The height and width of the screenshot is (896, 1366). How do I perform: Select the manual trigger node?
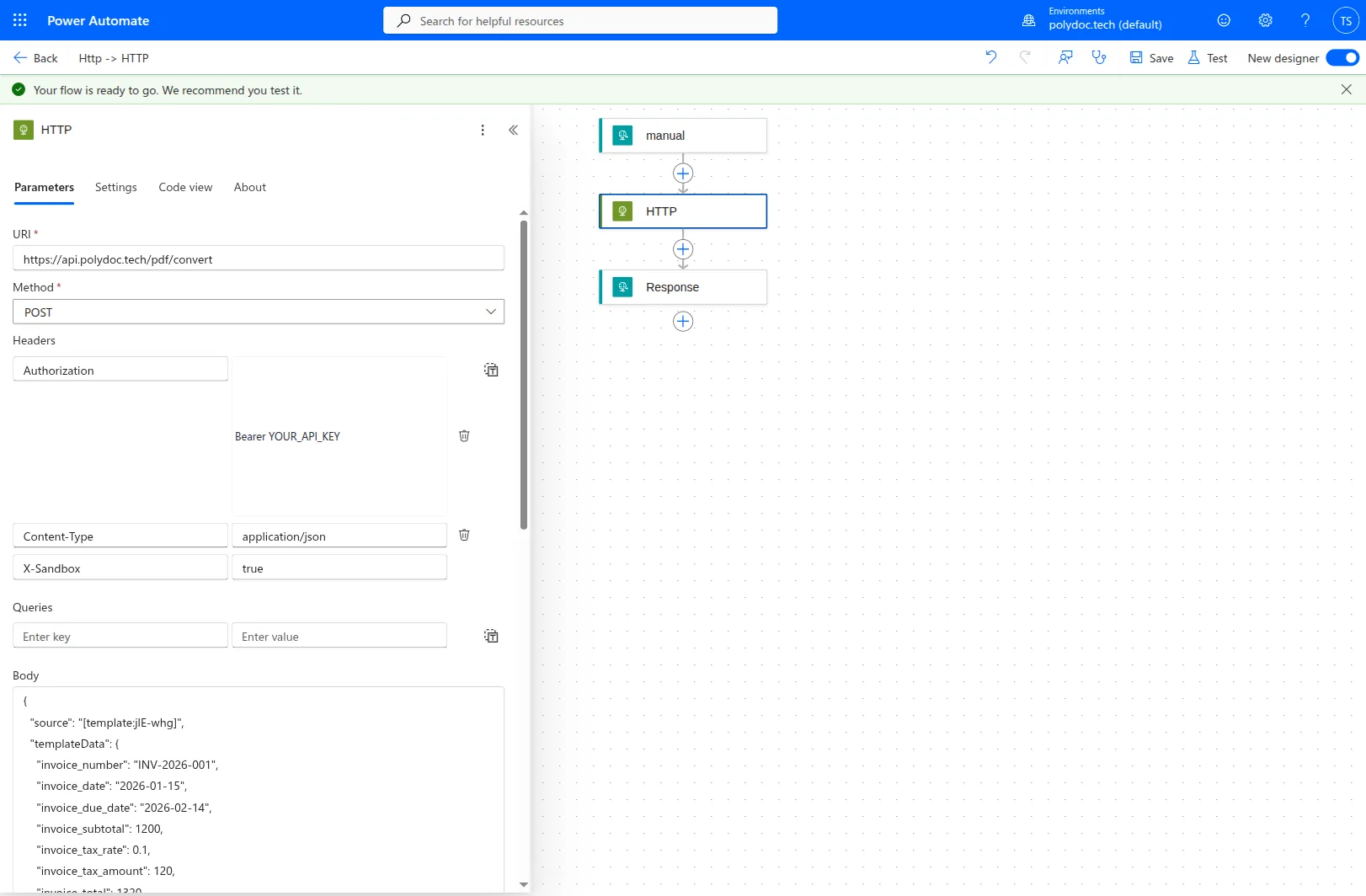click(x=683, y=136)
